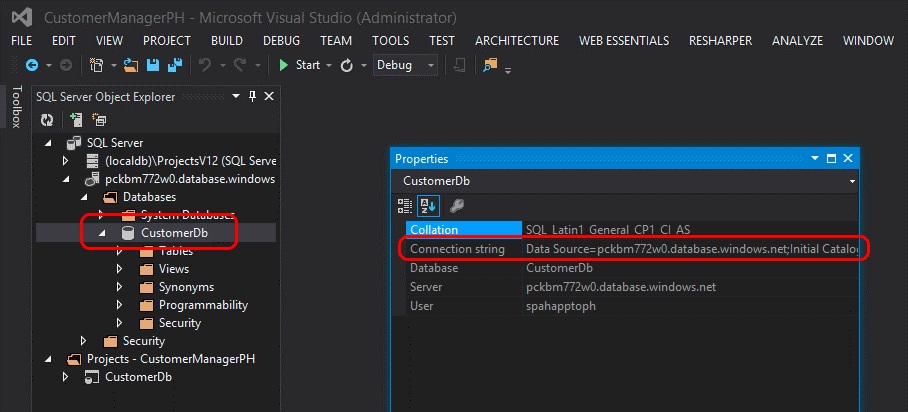Expand the Tables folder

click(x=120, y=251)
